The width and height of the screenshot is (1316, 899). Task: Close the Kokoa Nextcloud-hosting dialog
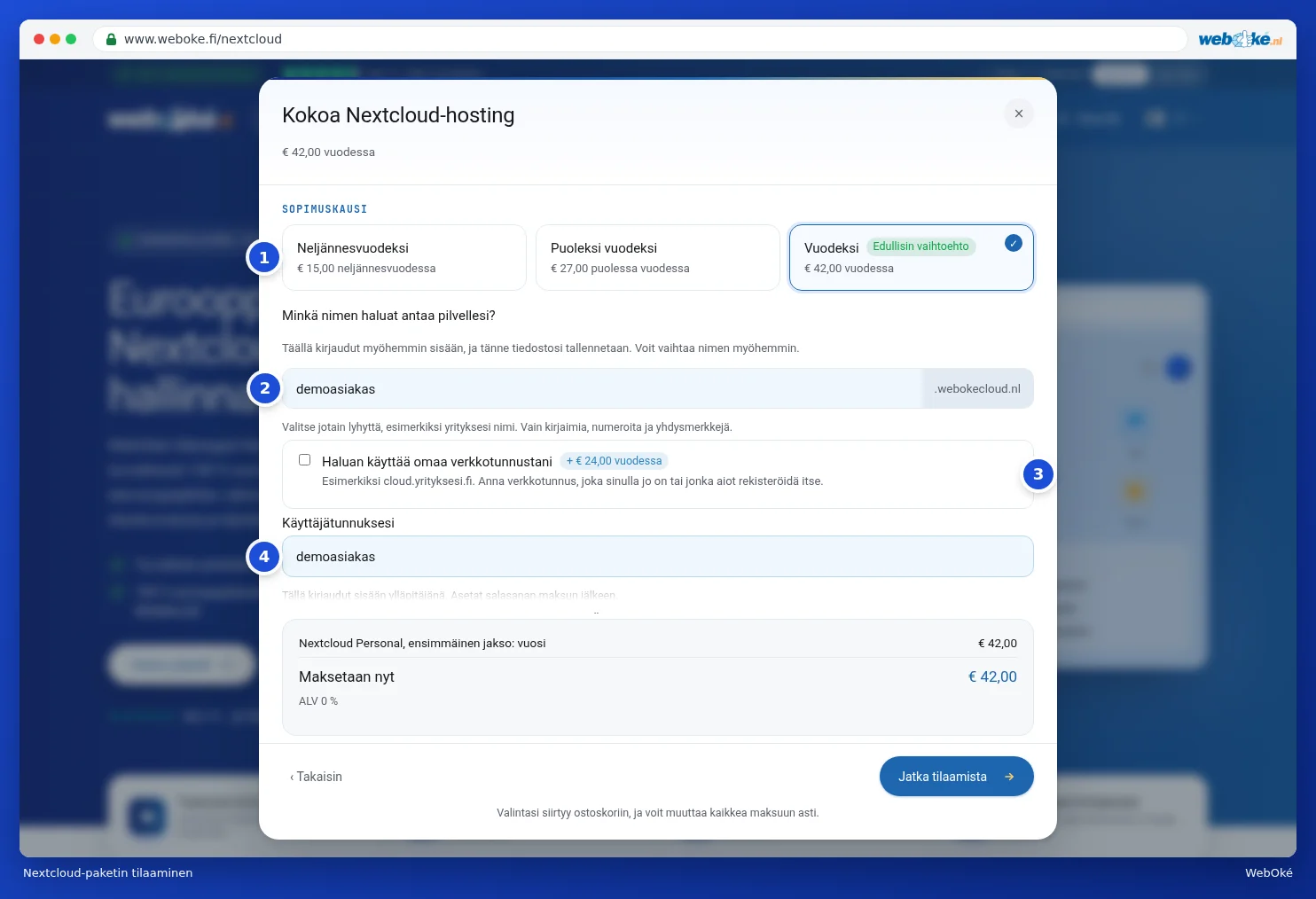1018,113
